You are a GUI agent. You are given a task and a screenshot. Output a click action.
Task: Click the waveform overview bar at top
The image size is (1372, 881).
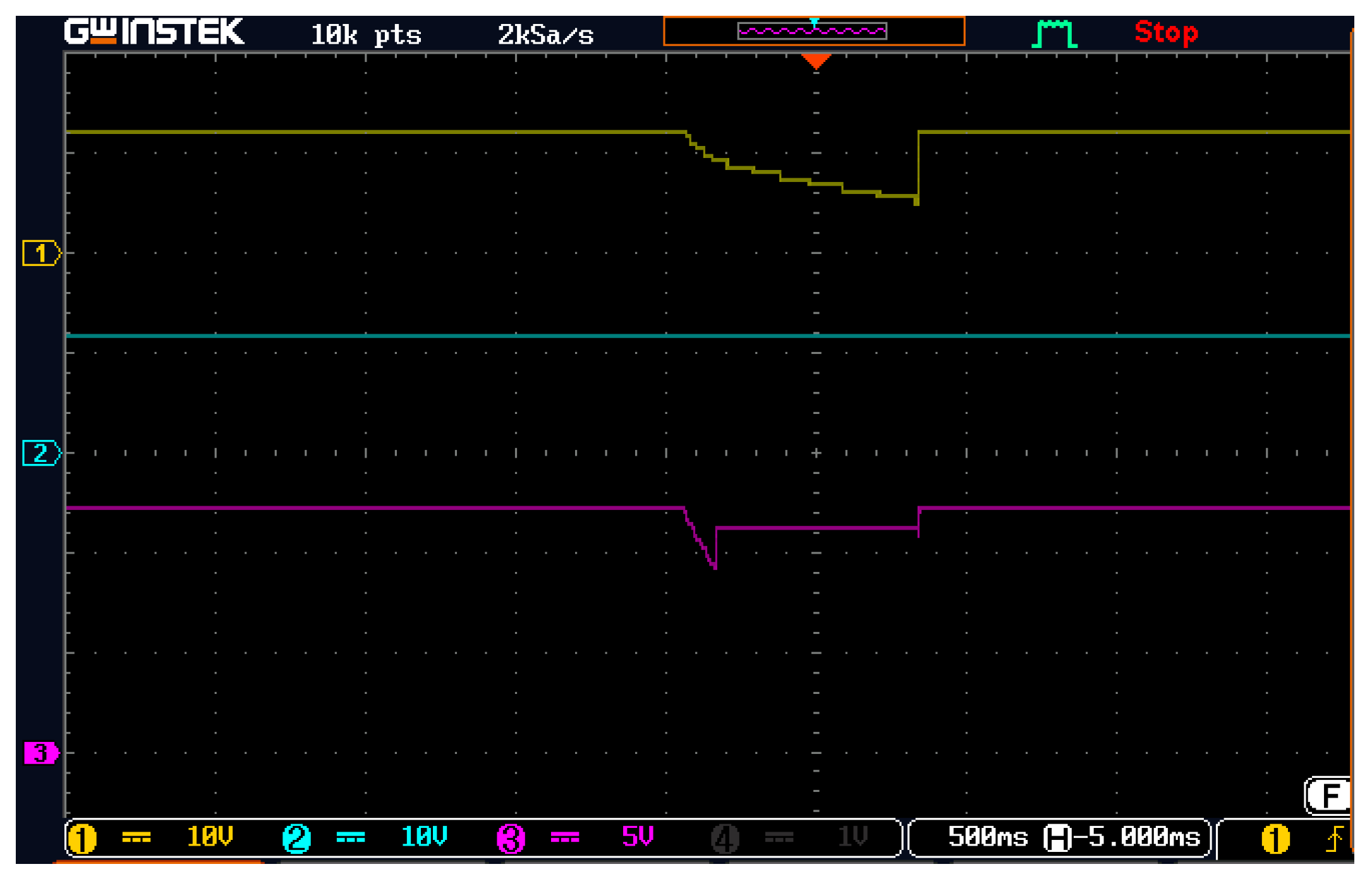click(813, 31)
